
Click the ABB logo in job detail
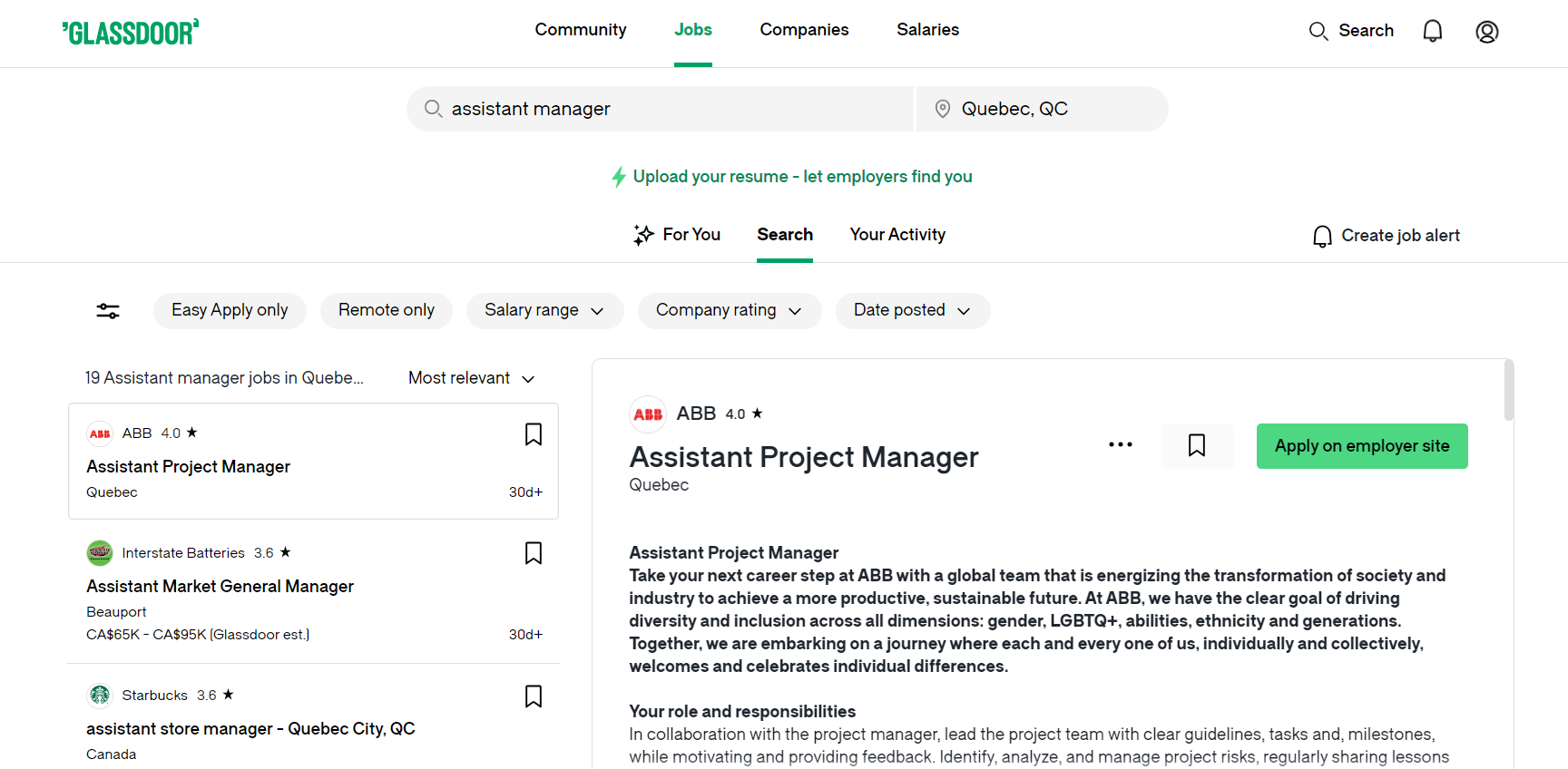[648, 414]
